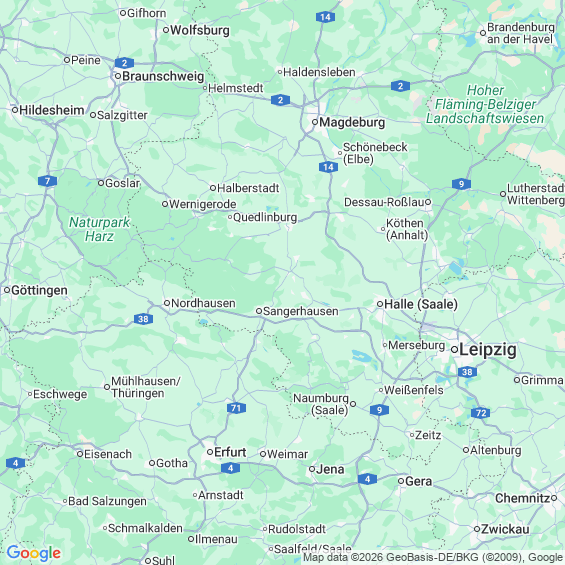565x565 pixels.
Task: Select the Sangerhausen town label
Action: click(301, 311)
